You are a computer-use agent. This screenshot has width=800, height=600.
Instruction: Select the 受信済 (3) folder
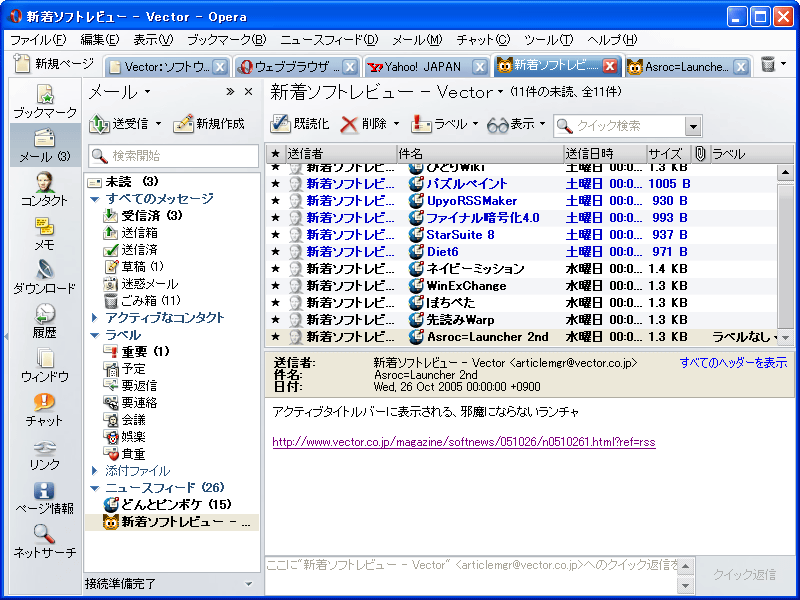click(x=142, y=215)
